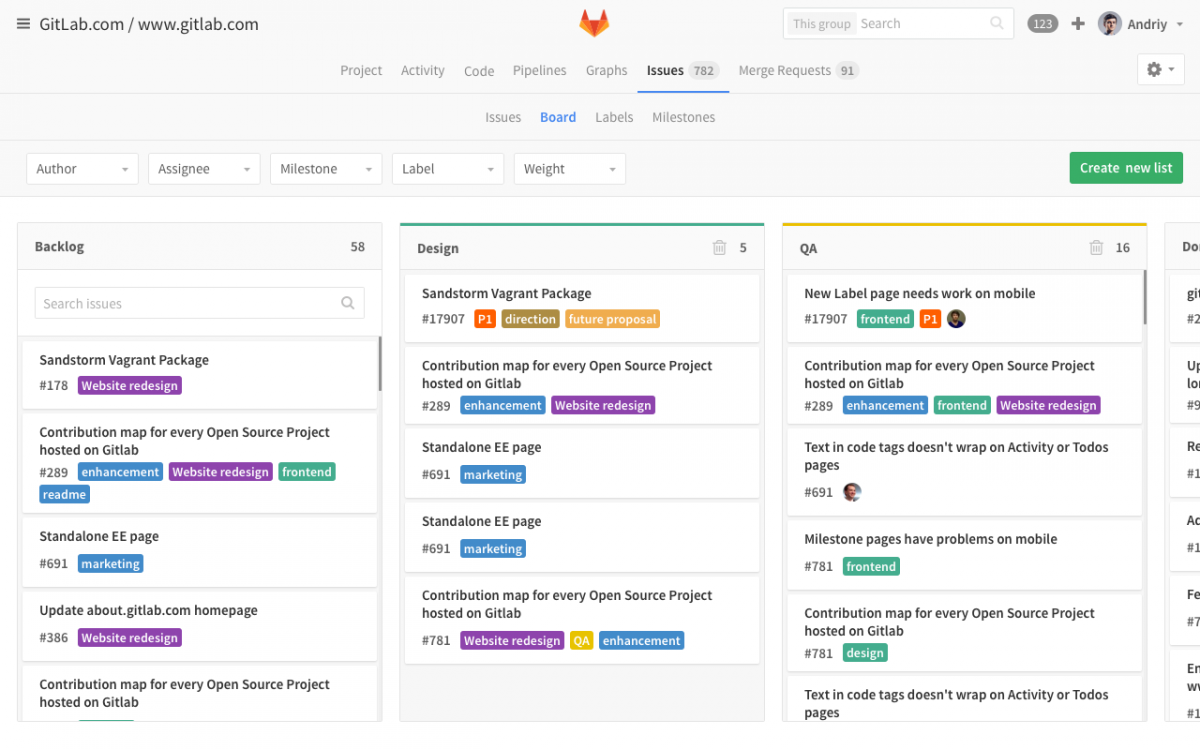Click the Create new list button
This screenshot has height=750, width=1200.
click(1126, 167)
